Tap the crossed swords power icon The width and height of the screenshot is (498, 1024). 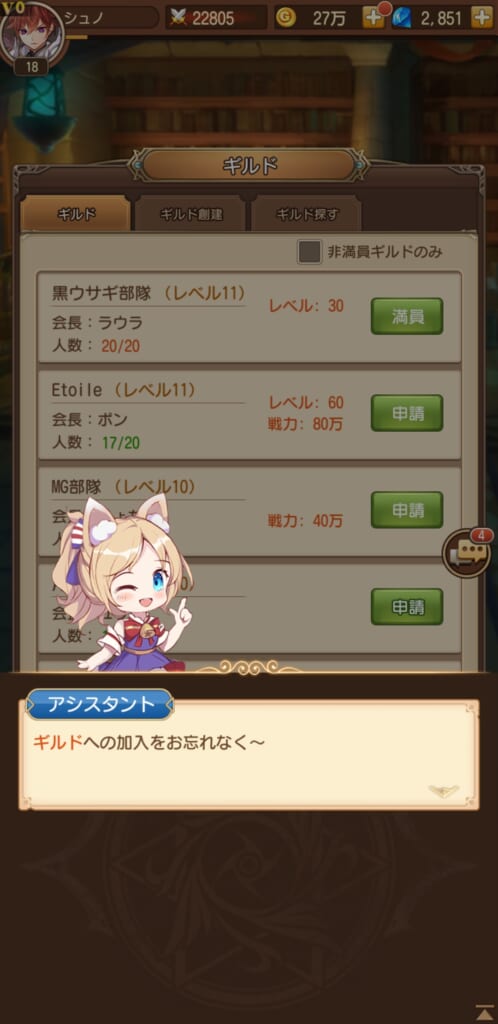178,18
